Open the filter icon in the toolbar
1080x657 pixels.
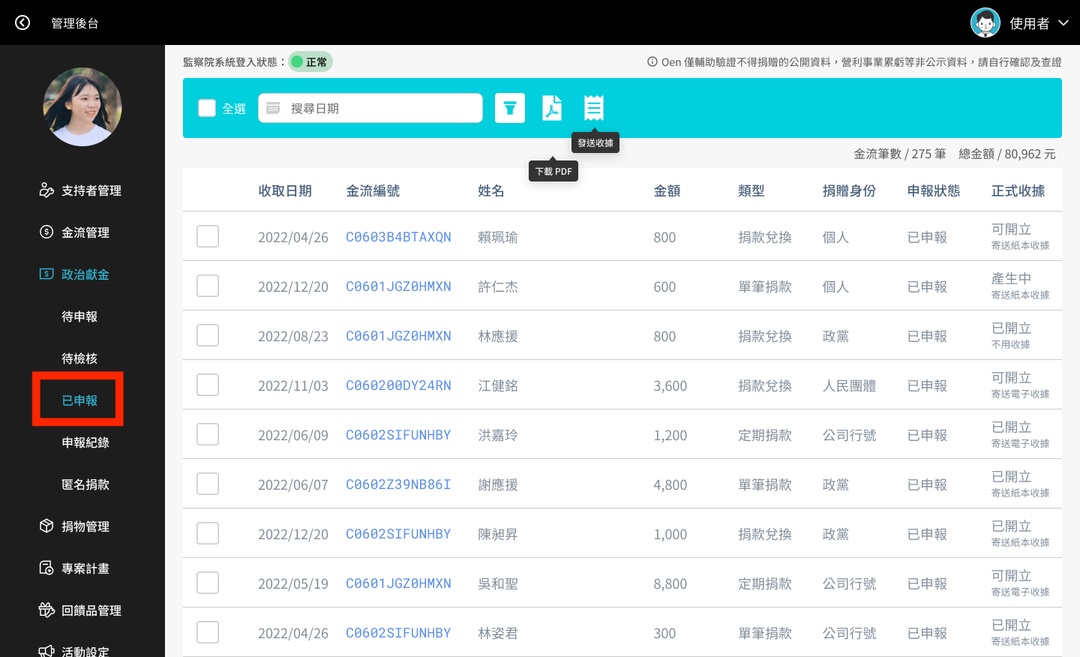click(x=510, y=110)
